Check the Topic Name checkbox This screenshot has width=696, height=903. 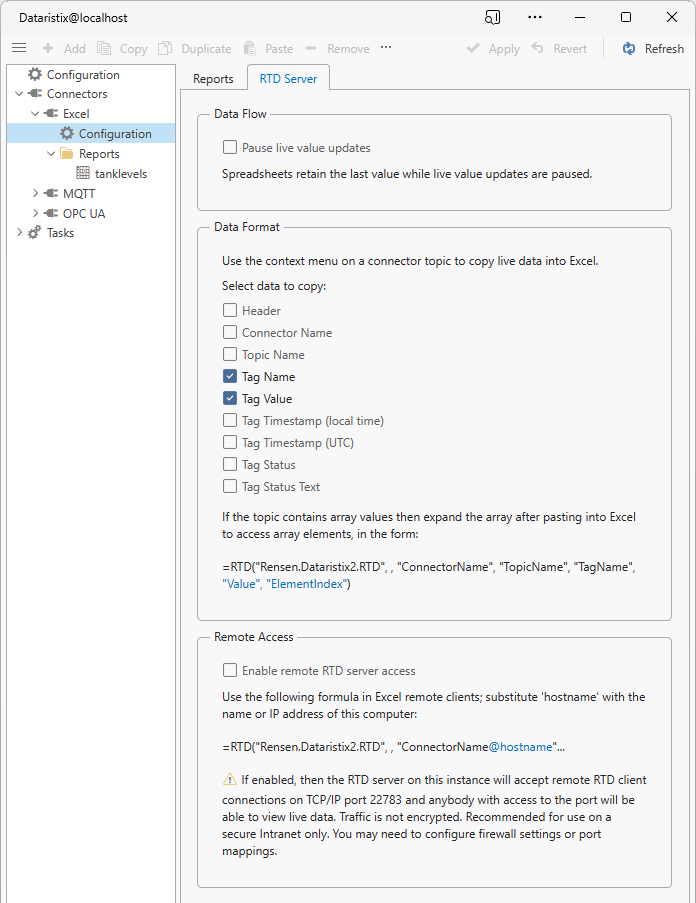[230, 354]
